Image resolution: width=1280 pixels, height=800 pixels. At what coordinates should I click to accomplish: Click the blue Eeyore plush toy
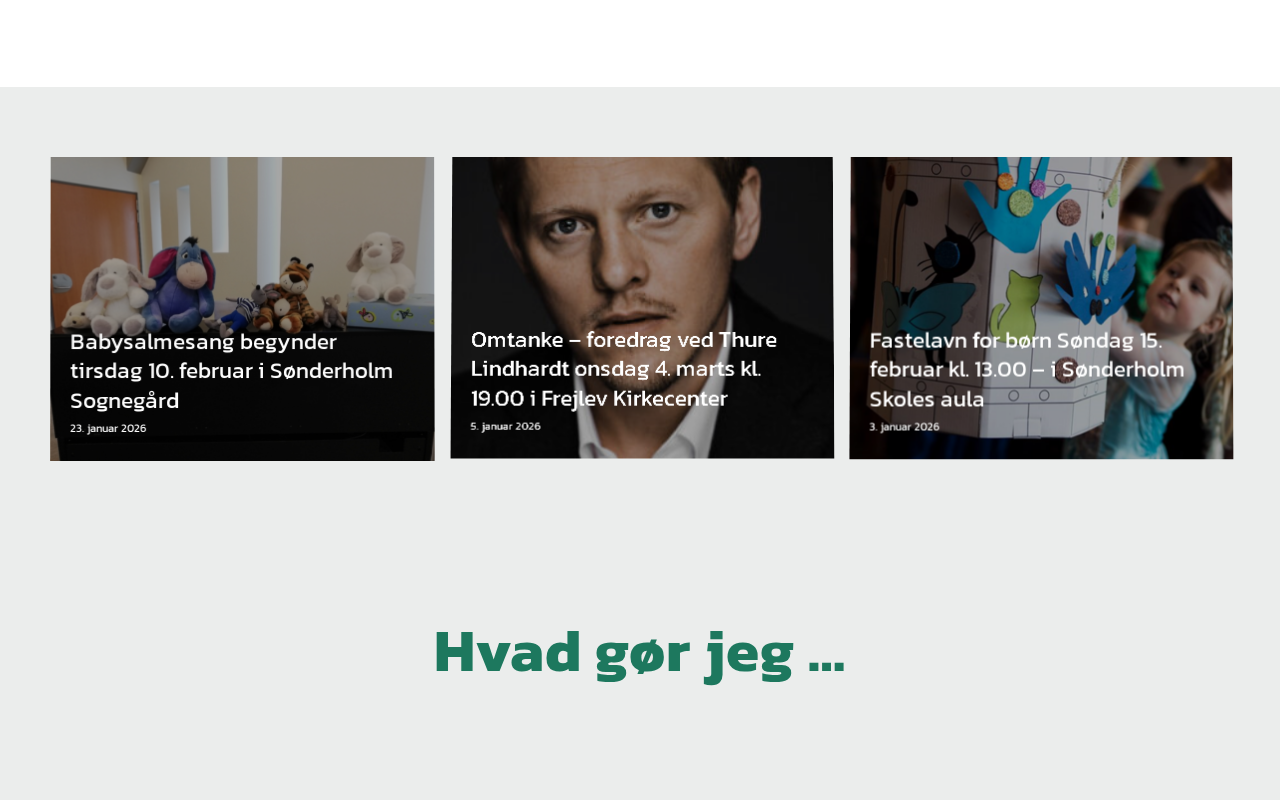click(180, 285)
